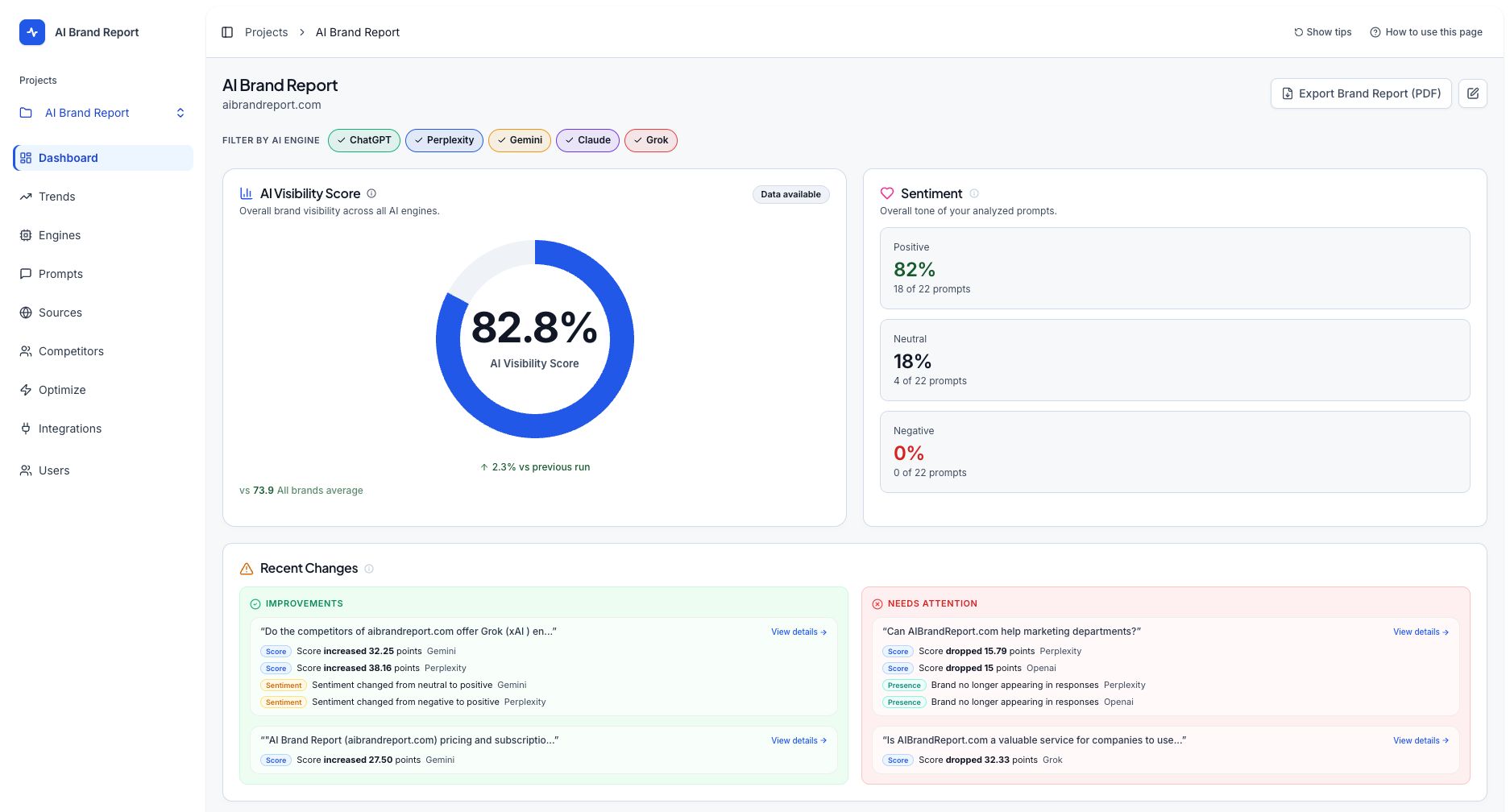The height and width of the screenshot is (812, 1510).
Task: View details for Grok competitors prompt
Action: pos(799,632)
